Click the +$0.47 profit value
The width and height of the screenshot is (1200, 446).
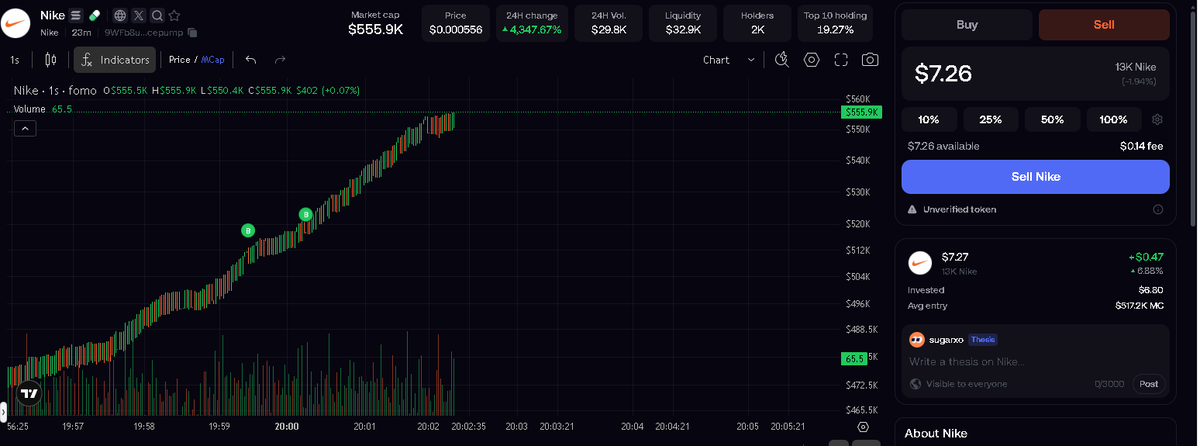pos(1146,257)
